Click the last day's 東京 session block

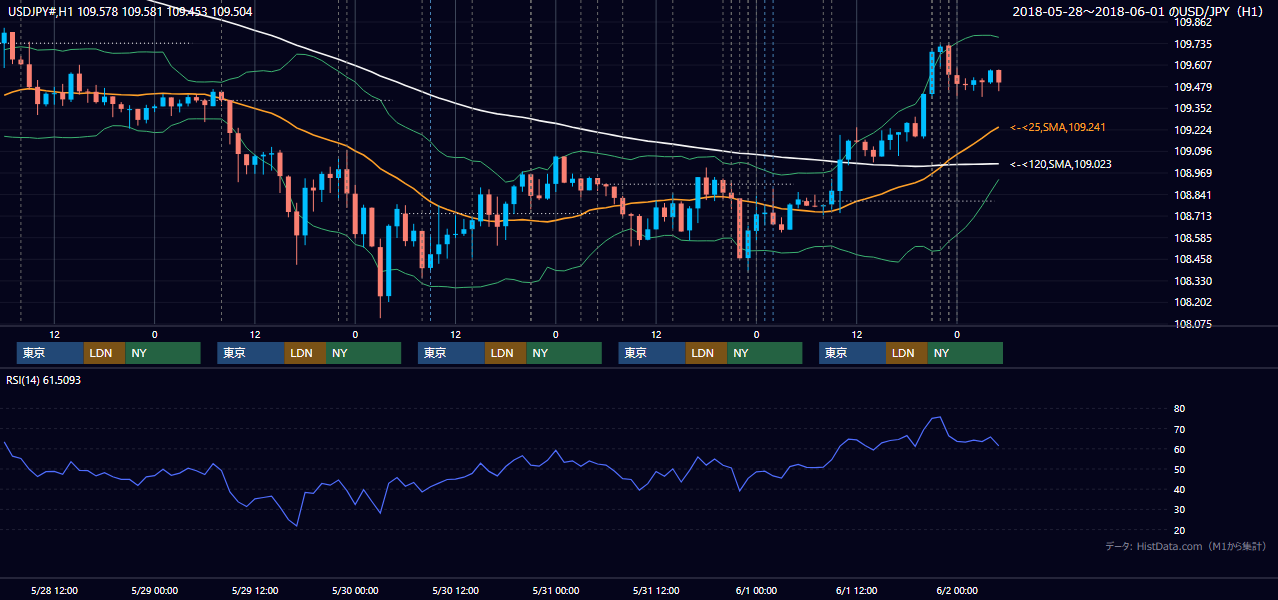click(x=852, y=353)
